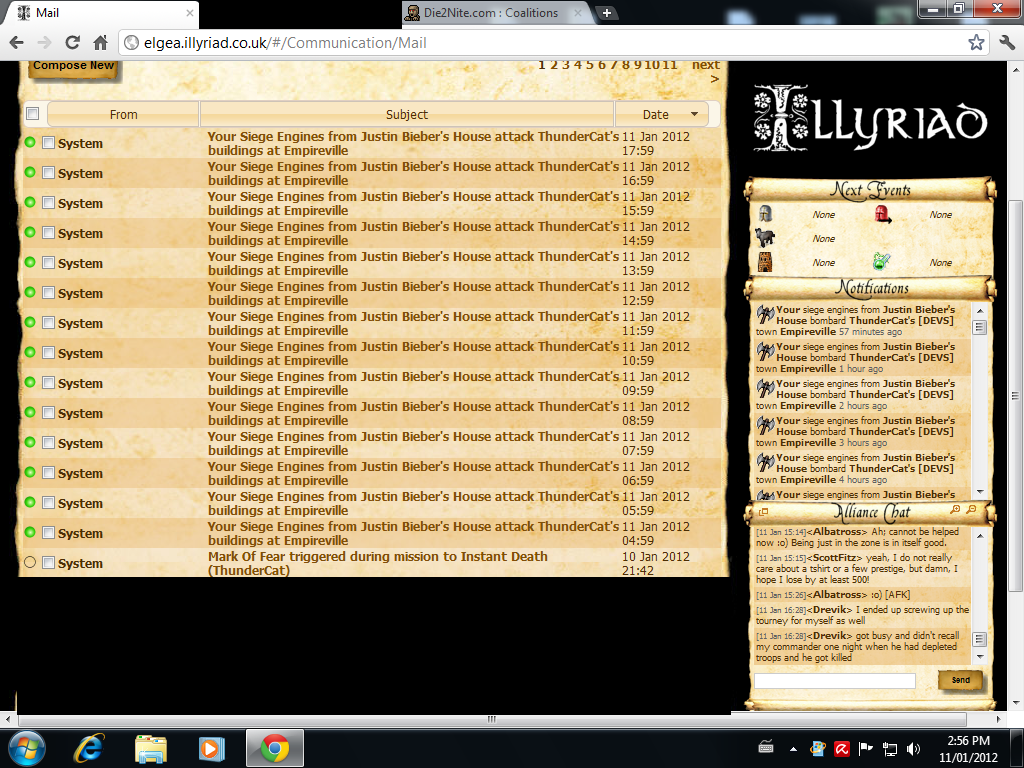Screen dimensions: 1024x768
Task: Check the box for the 17:59 System mail
Action: 49,143
